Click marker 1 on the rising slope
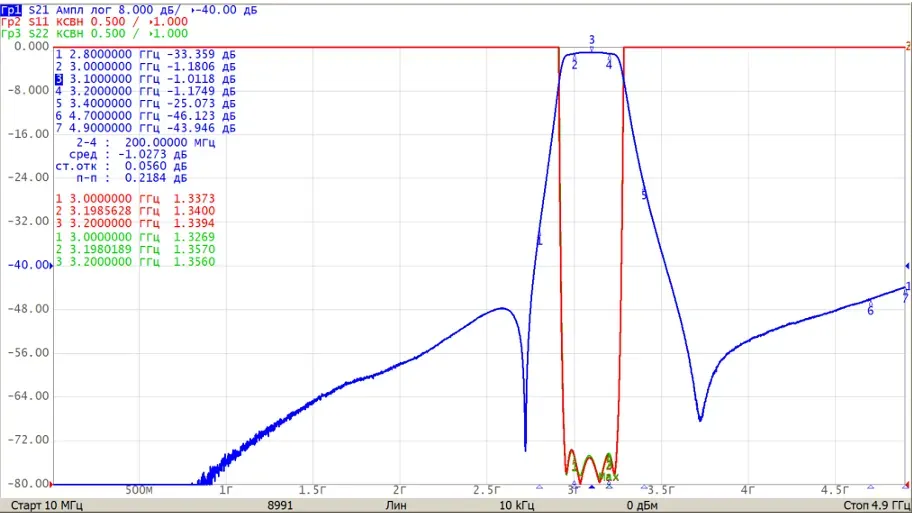This screenshot has height=513, width=912. [x=539, y=239]
